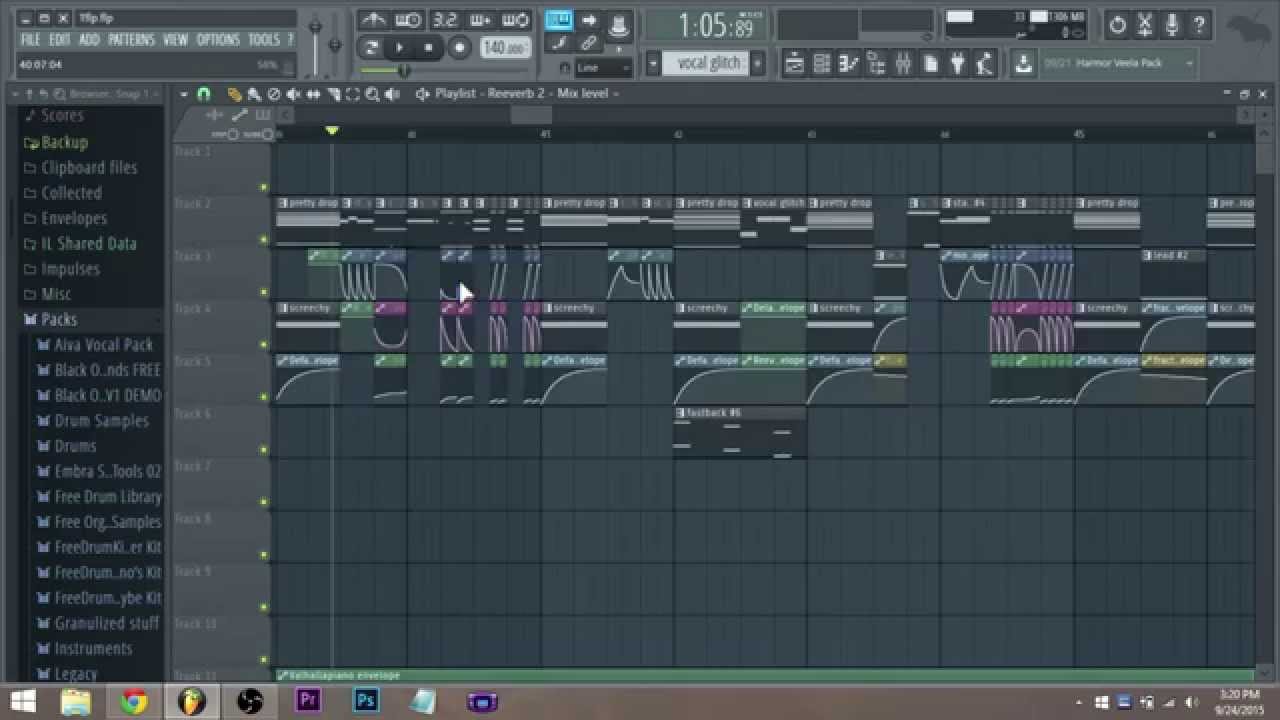Select the playback speaker tool in Playlist

tap(392, 94)
